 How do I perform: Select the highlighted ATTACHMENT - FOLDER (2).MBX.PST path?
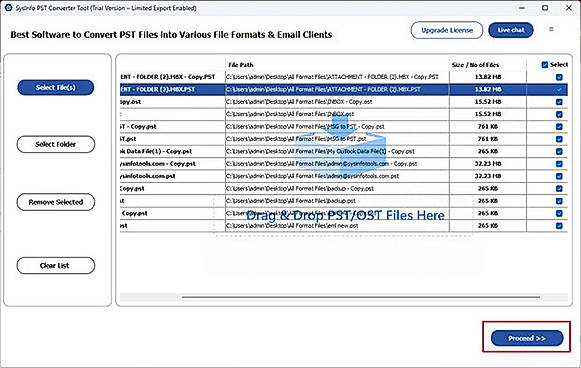[323, 89]
